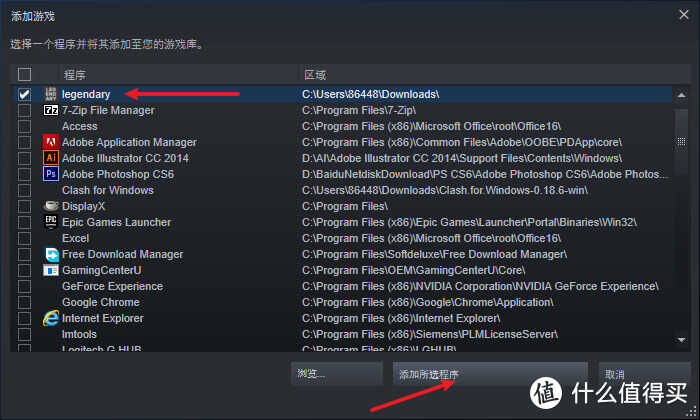The height and width of the screenshot is (420, 700).
Task: Click the 取消 cancel button
Action: pyautogui.click(x=644, y=373)
